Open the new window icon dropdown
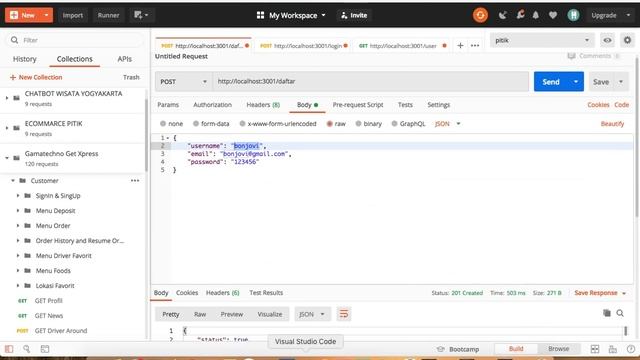The image size is (640, 360). coord(141,15)
